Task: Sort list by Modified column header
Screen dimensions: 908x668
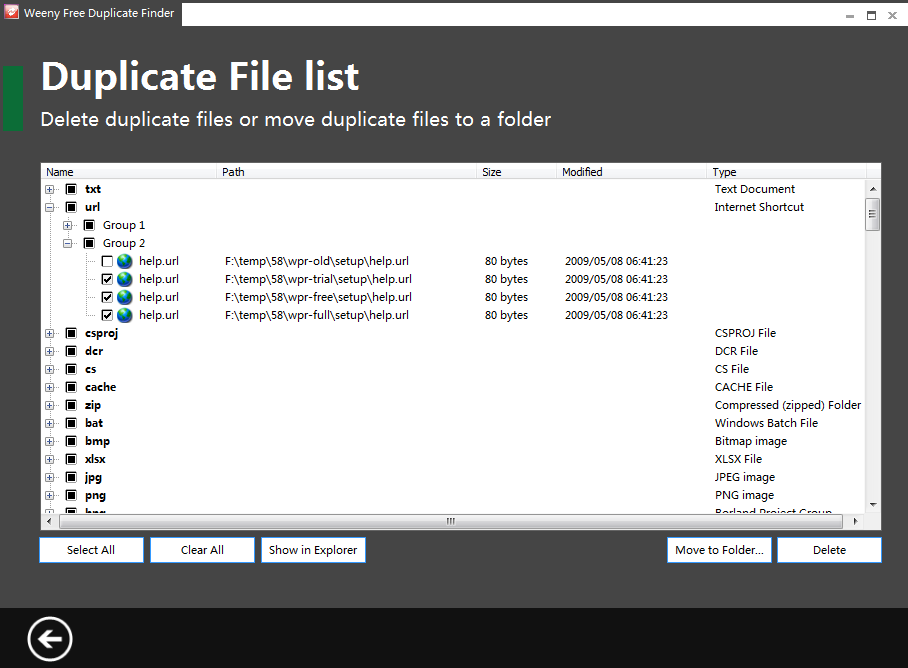Action: (x=631, y=172)
